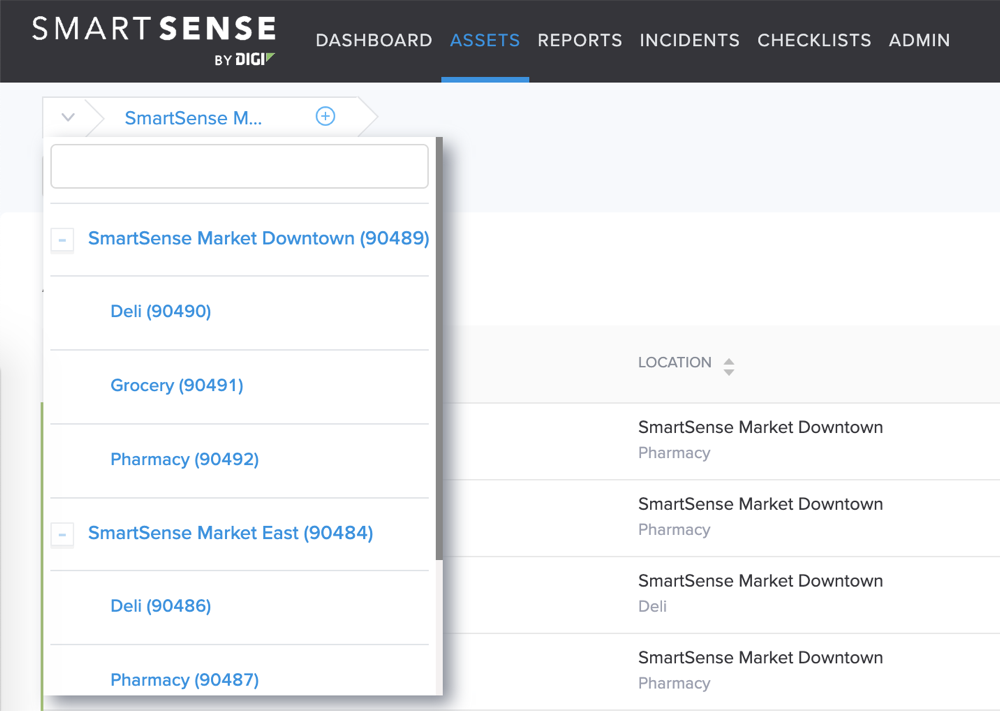The width and height of the screenshot is (1000, 711).
Task: Collapse the location dropdown chevron
Action: click(x=68, y=117)
